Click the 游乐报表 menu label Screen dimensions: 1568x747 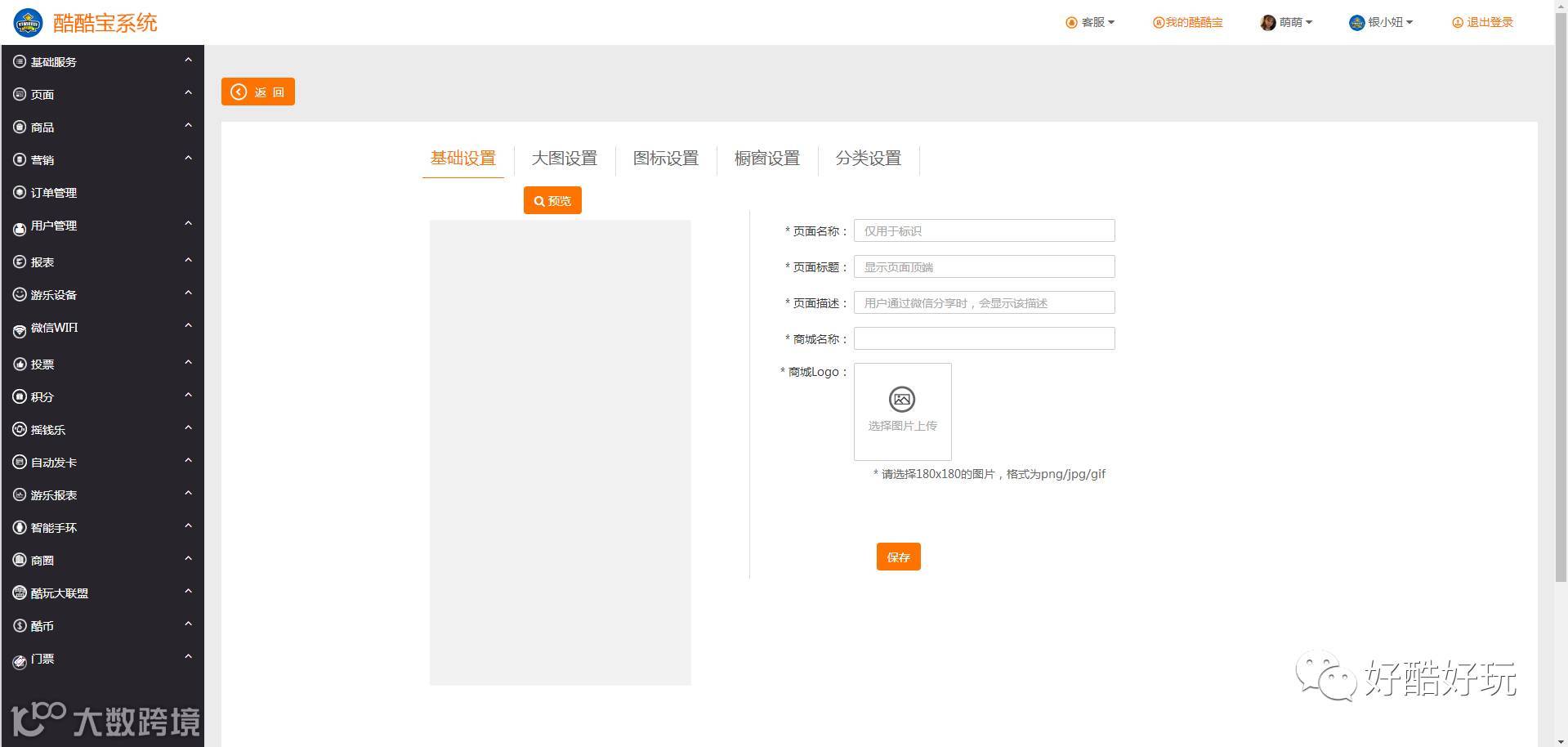(54, 495)
